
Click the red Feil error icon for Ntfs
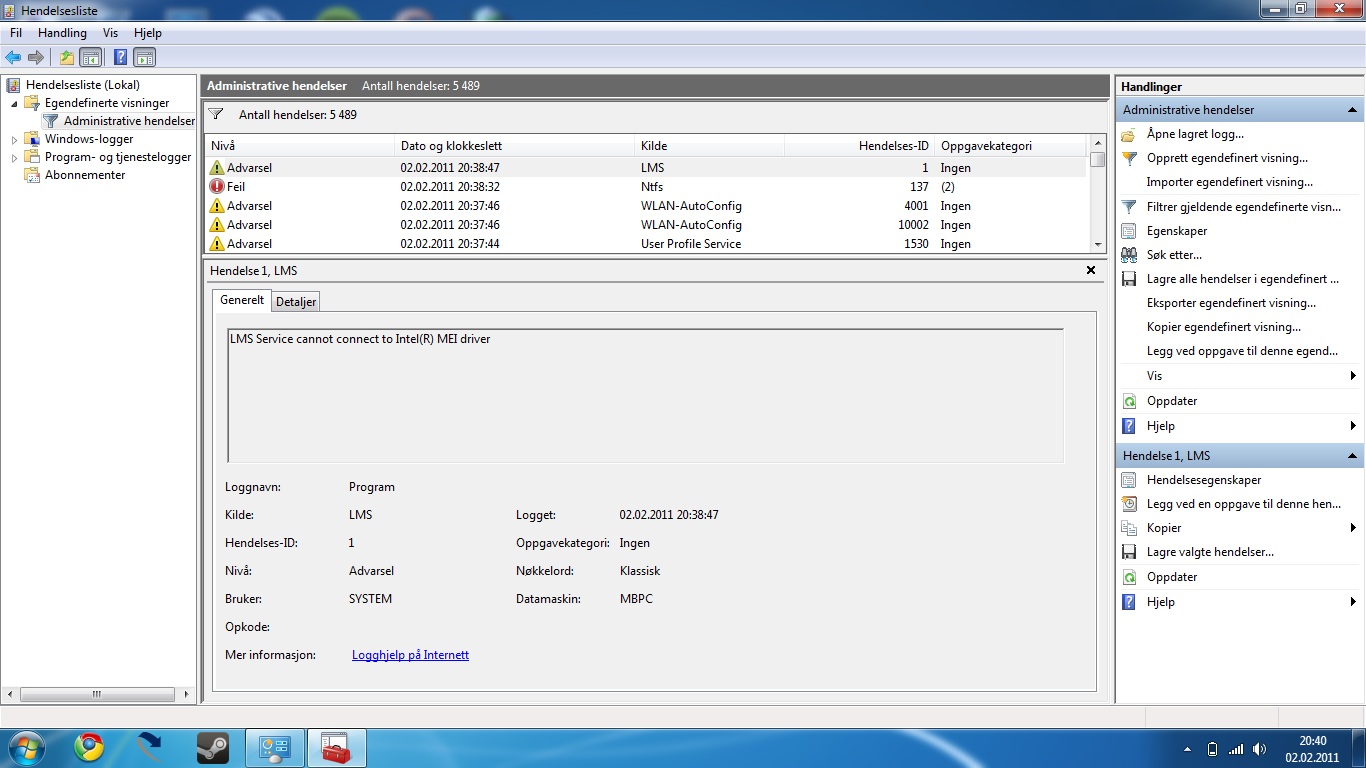point(217,187)
